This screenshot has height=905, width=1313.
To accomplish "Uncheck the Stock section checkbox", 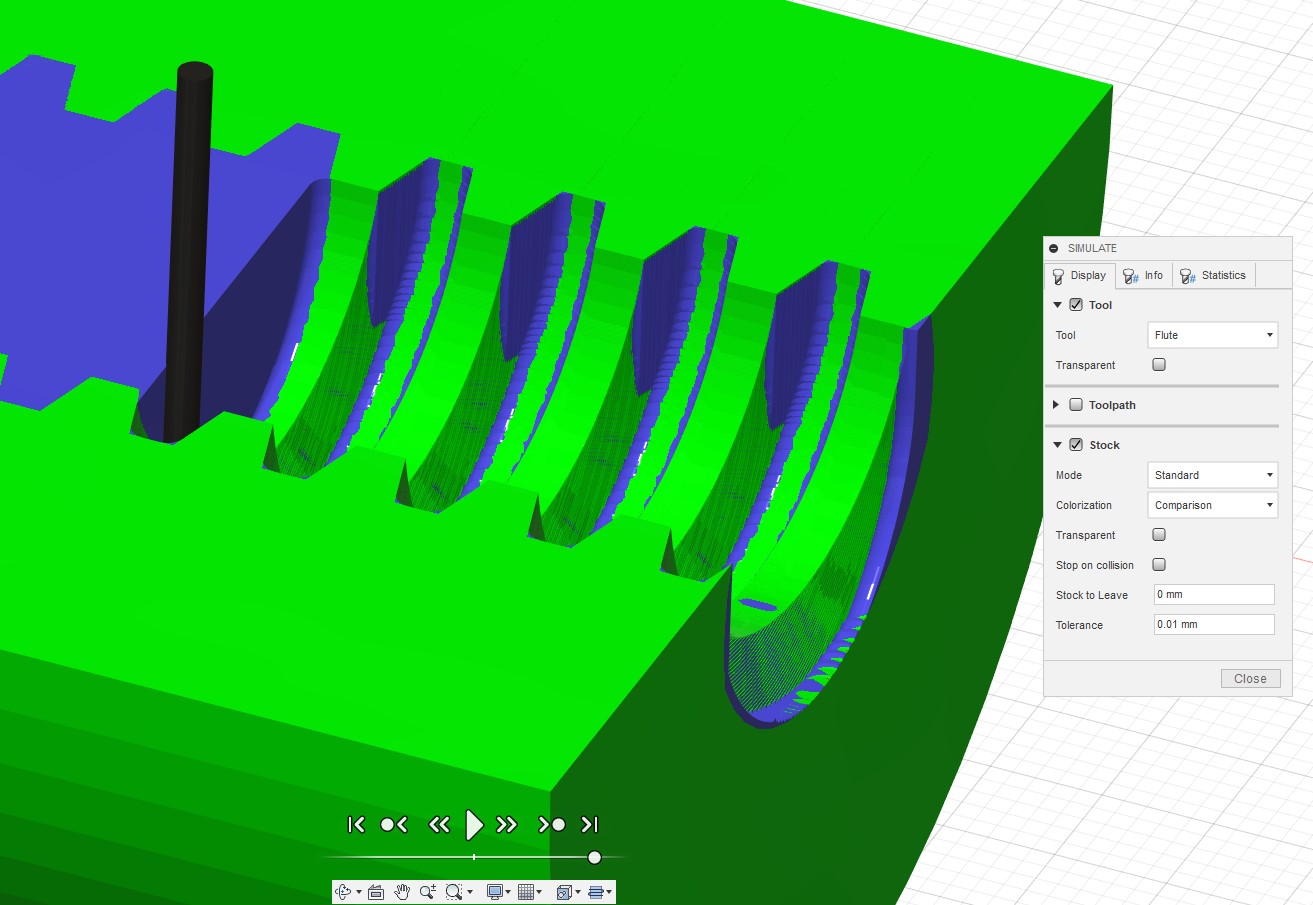I will (x=1076, y=445).
